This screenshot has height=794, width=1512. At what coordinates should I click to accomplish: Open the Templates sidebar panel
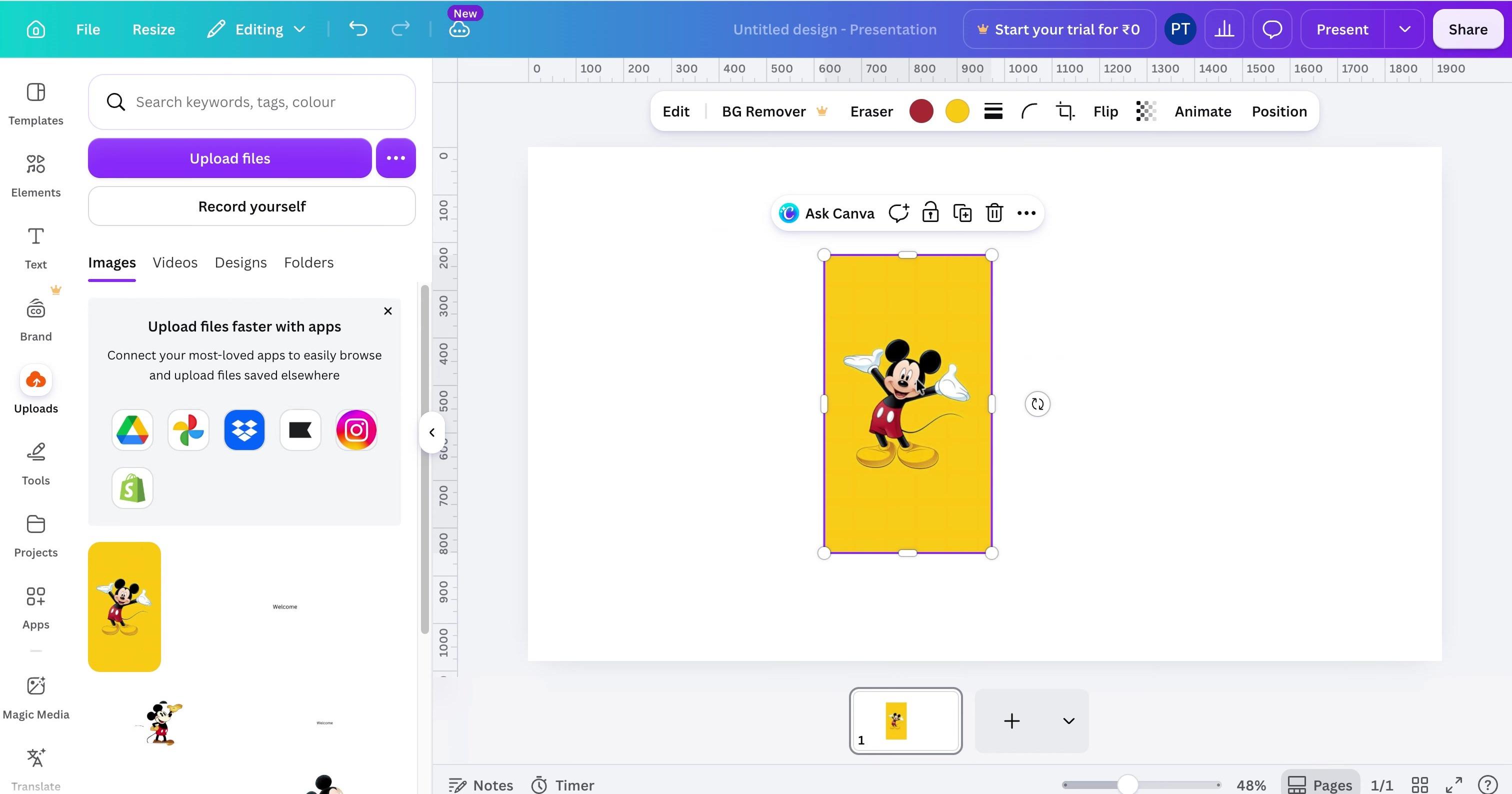point(36,104)
